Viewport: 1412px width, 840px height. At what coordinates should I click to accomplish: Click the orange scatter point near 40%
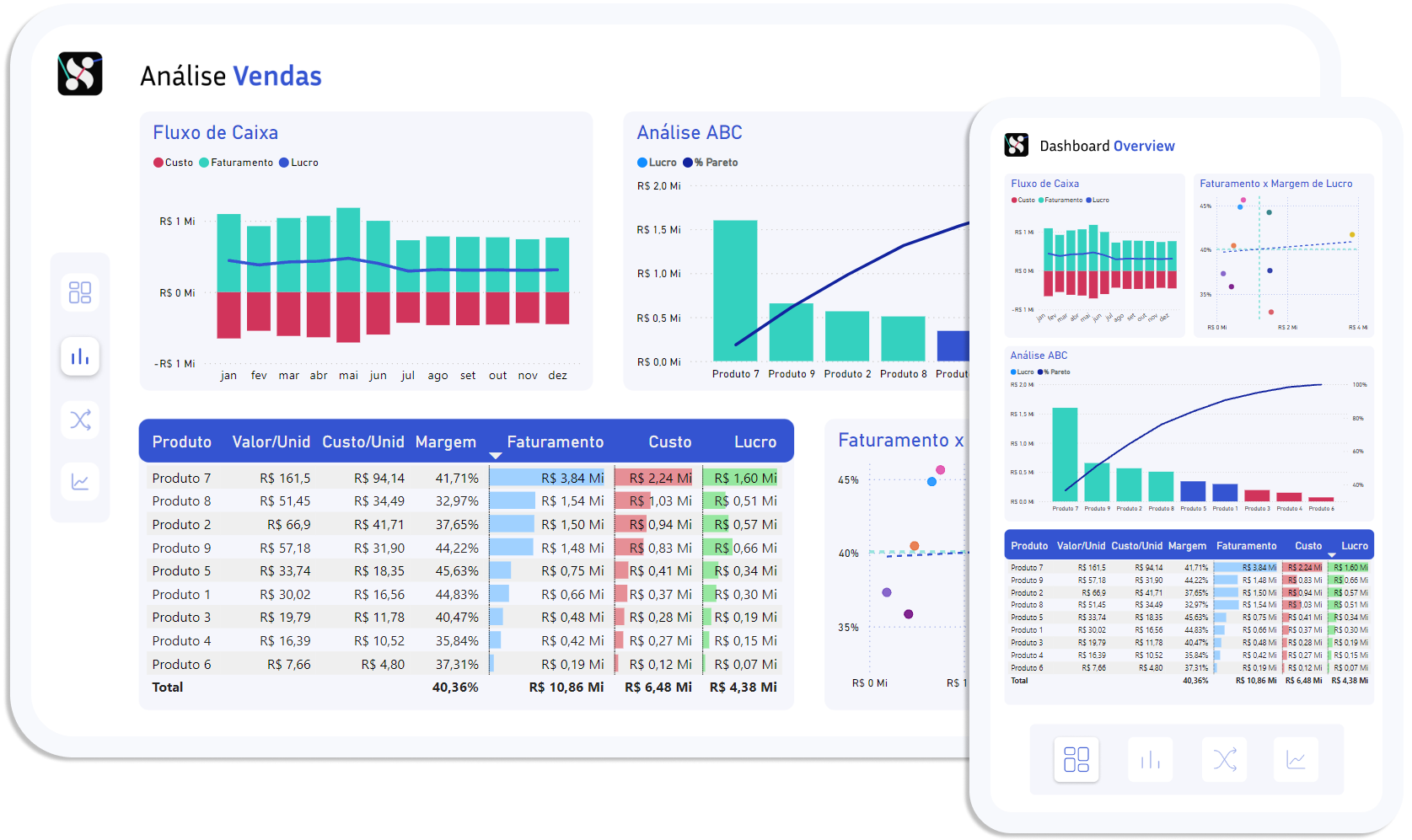point(915,546)
